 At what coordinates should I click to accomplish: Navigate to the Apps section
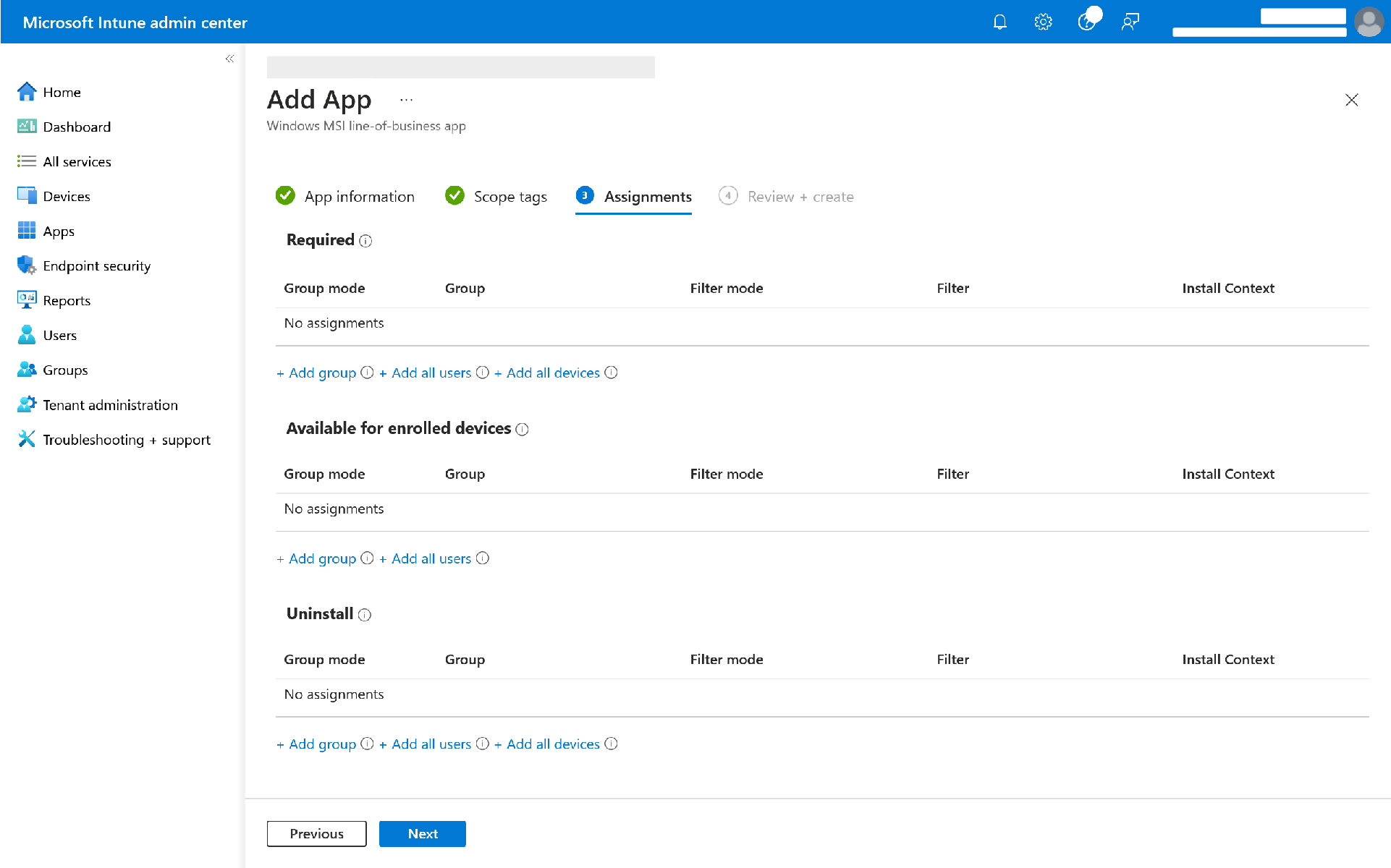point(59,231)
